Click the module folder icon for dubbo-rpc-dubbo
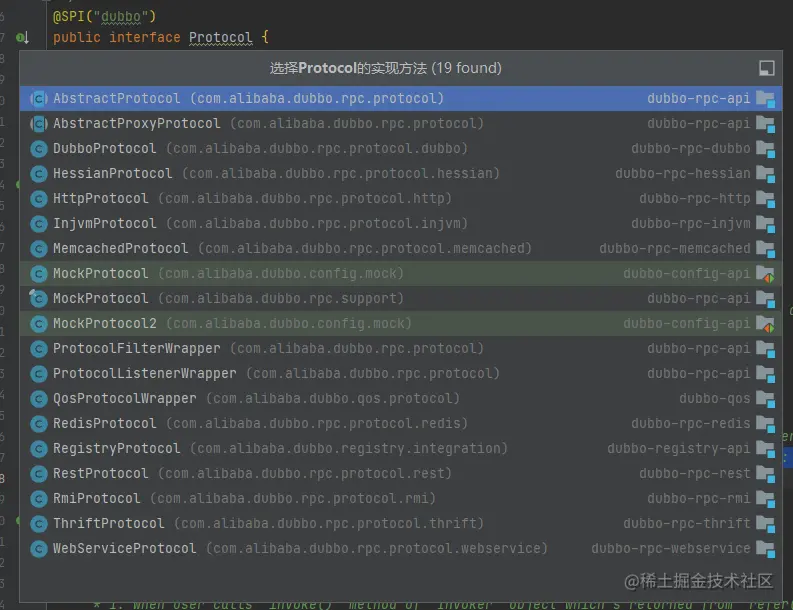 [x=766, y=149]
